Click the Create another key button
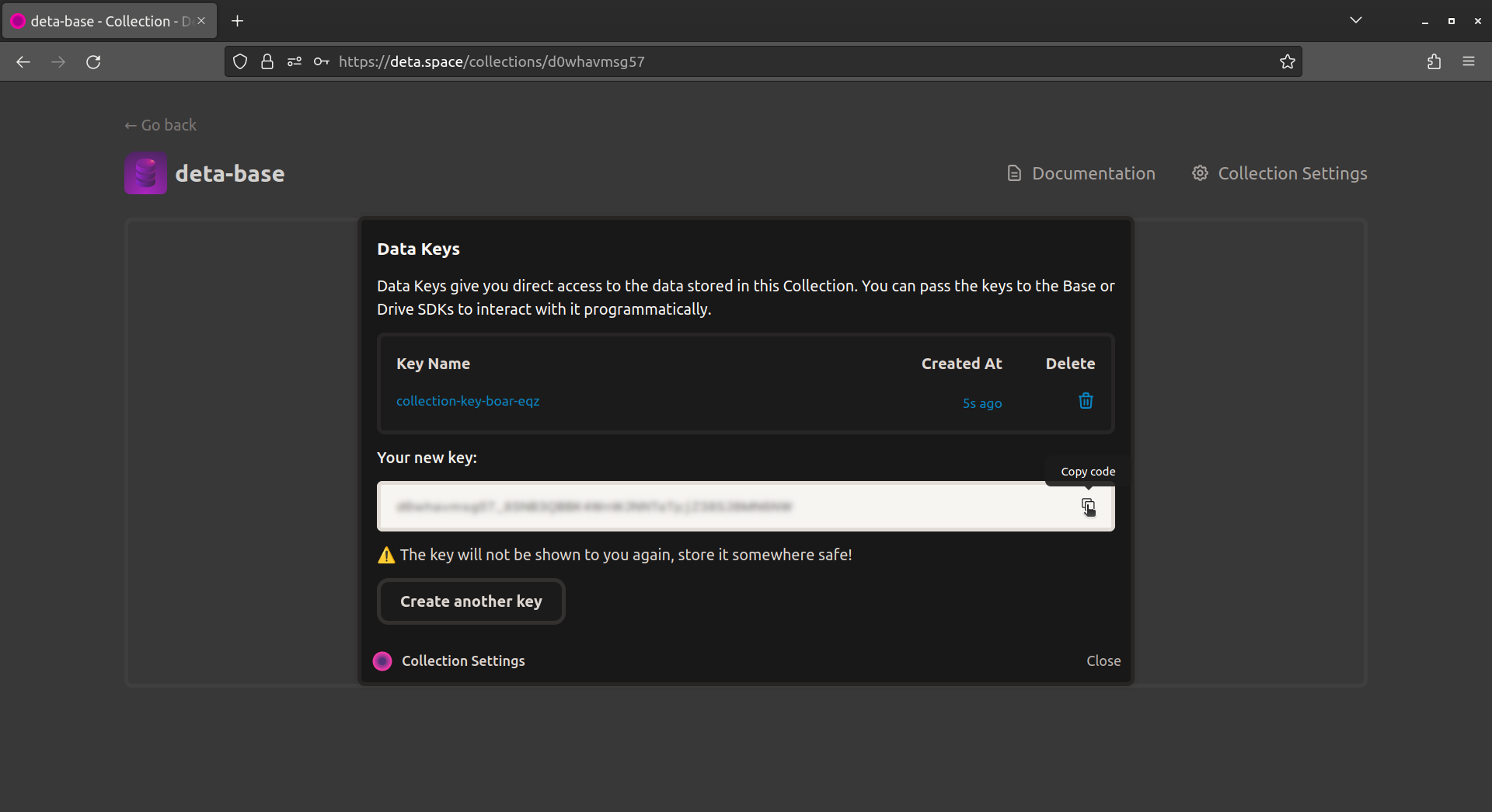This screenshot has height=812, width=1492. point(471,601)
